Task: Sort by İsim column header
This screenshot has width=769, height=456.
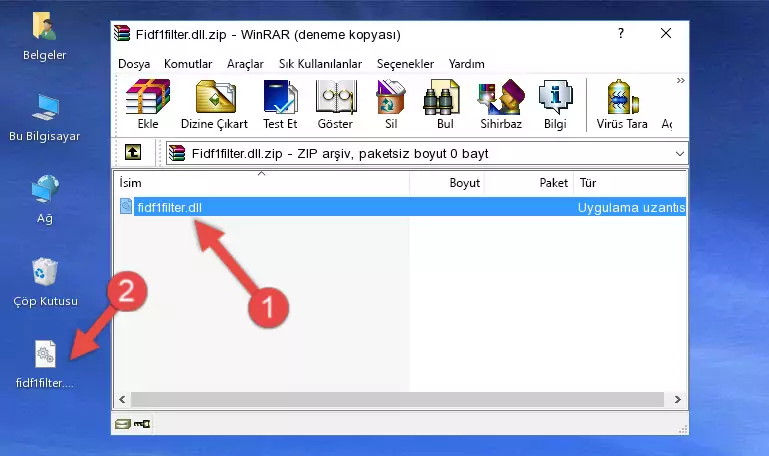Action: (x=262, y=183)
